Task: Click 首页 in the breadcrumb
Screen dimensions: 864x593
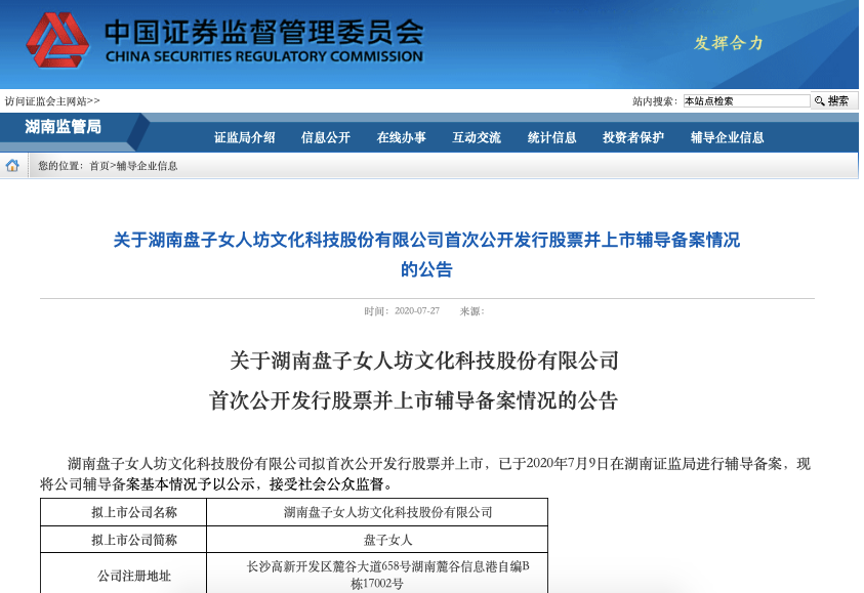Action: [x=100, y=166]
